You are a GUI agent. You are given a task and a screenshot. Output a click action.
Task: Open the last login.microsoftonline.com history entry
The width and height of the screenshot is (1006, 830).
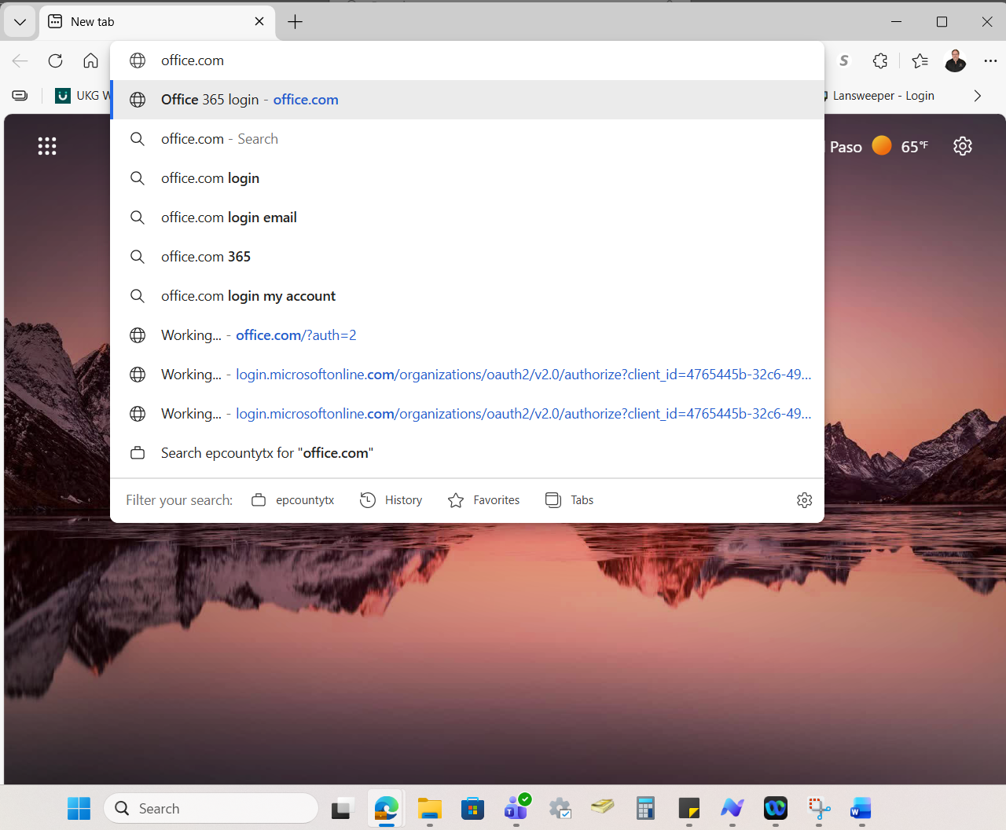click(467, 413)
